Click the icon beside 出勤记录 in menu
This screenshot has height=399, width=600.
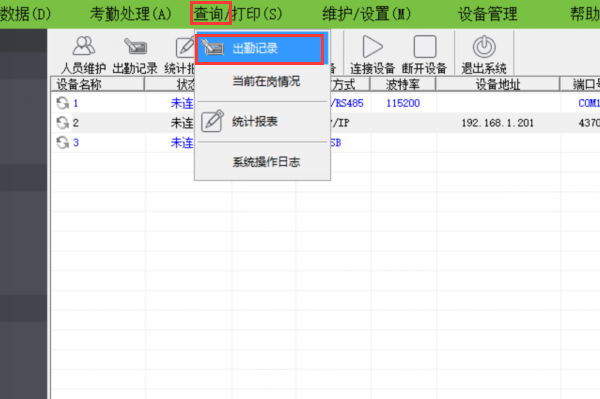point(212,47)
